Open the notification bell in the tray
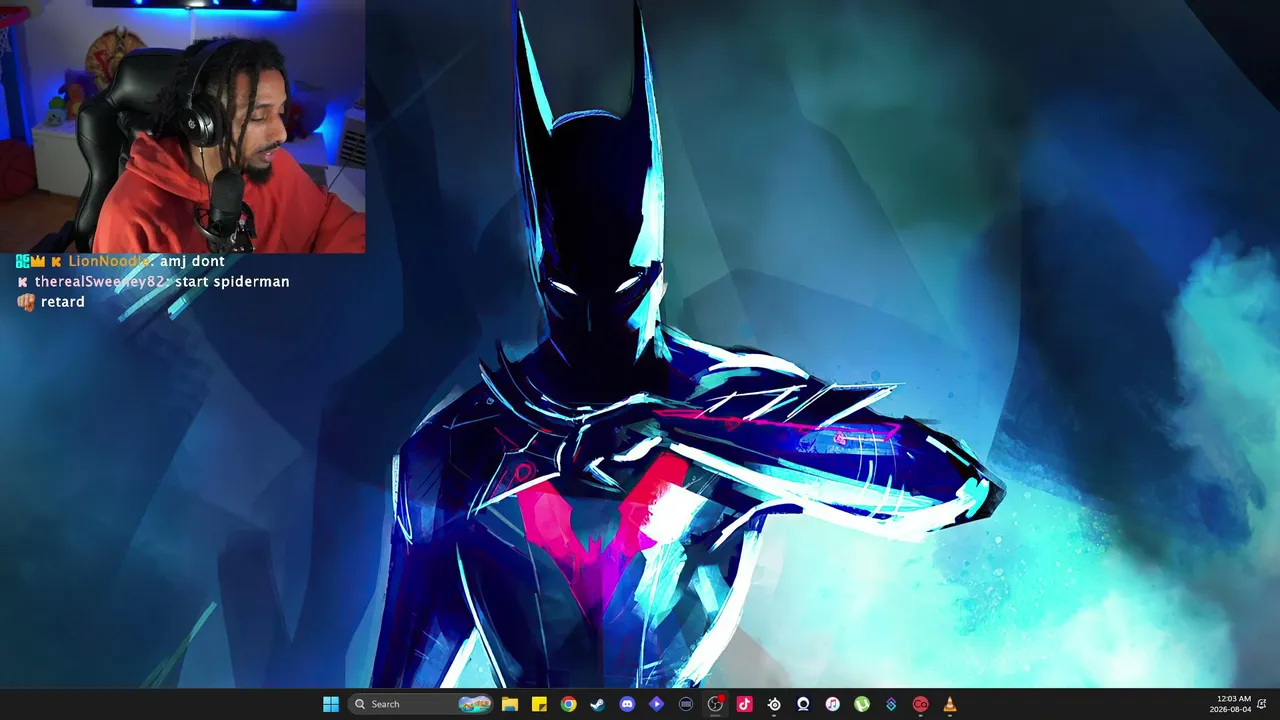 (x=1263, y=704)
